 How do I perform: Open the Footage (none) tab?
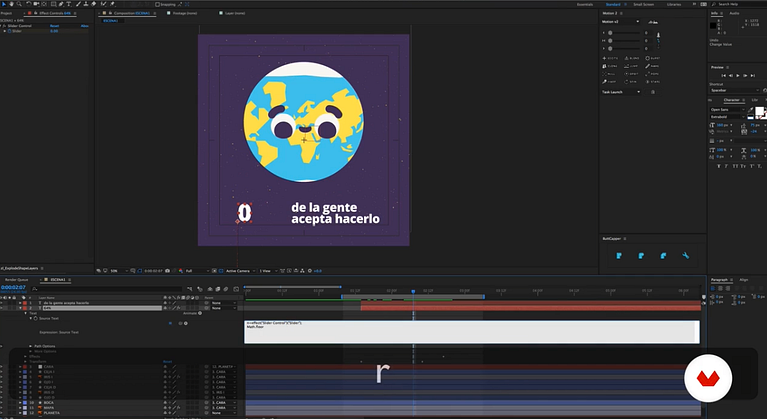pos(185,13)
